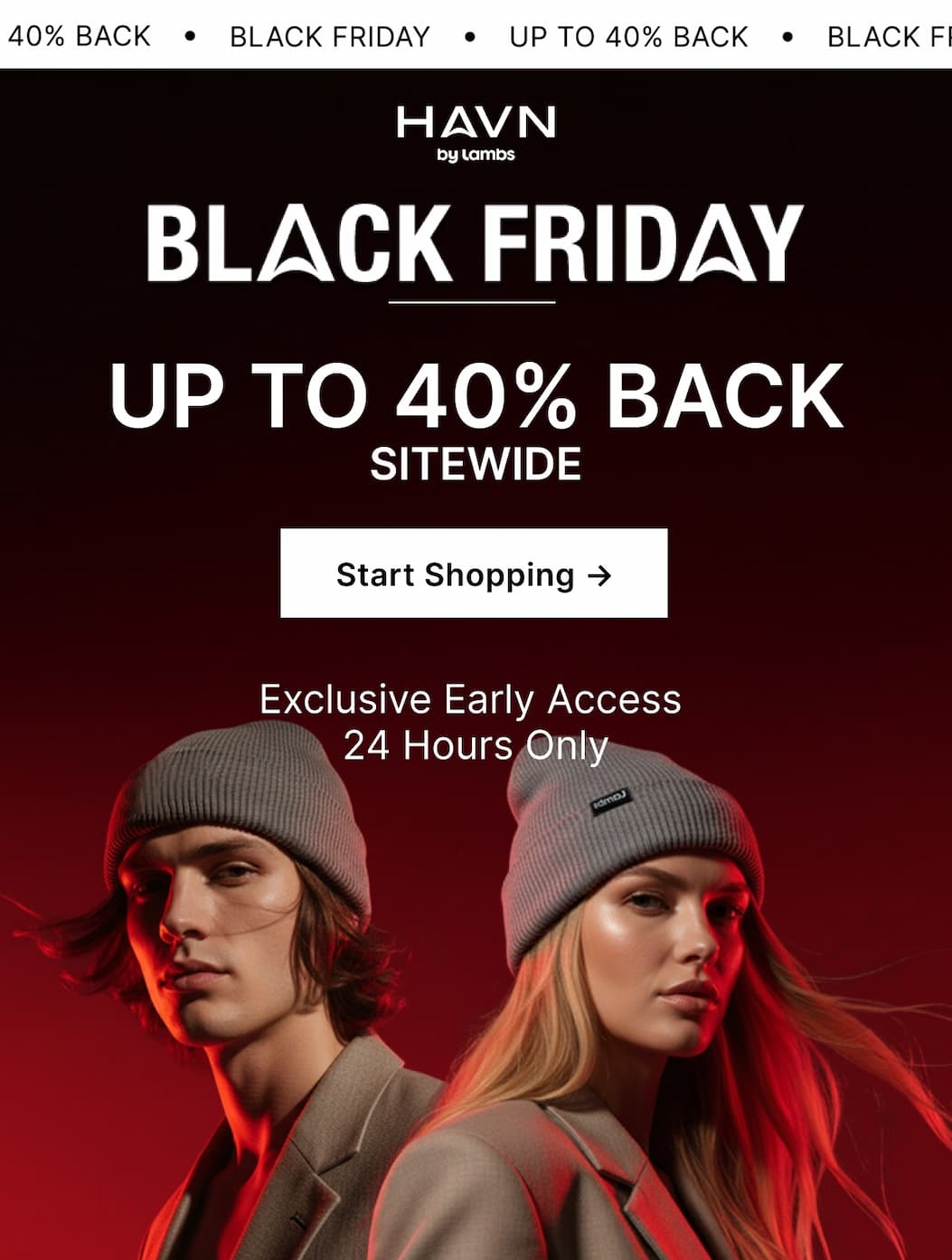The width and height of the screenshot is (952, 1260).
Task: Click the stylized A in FRIDAY
Action: click(719, 243)
